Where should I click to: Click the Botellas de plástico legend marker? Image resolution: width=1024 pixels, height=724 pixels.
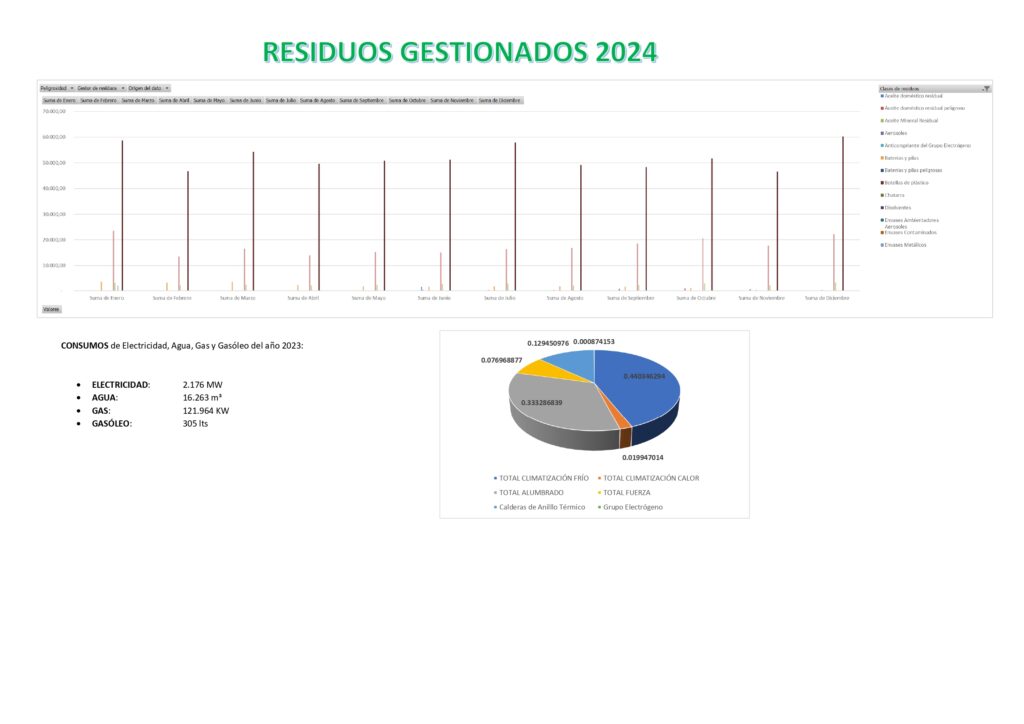[x=880, y=182]
